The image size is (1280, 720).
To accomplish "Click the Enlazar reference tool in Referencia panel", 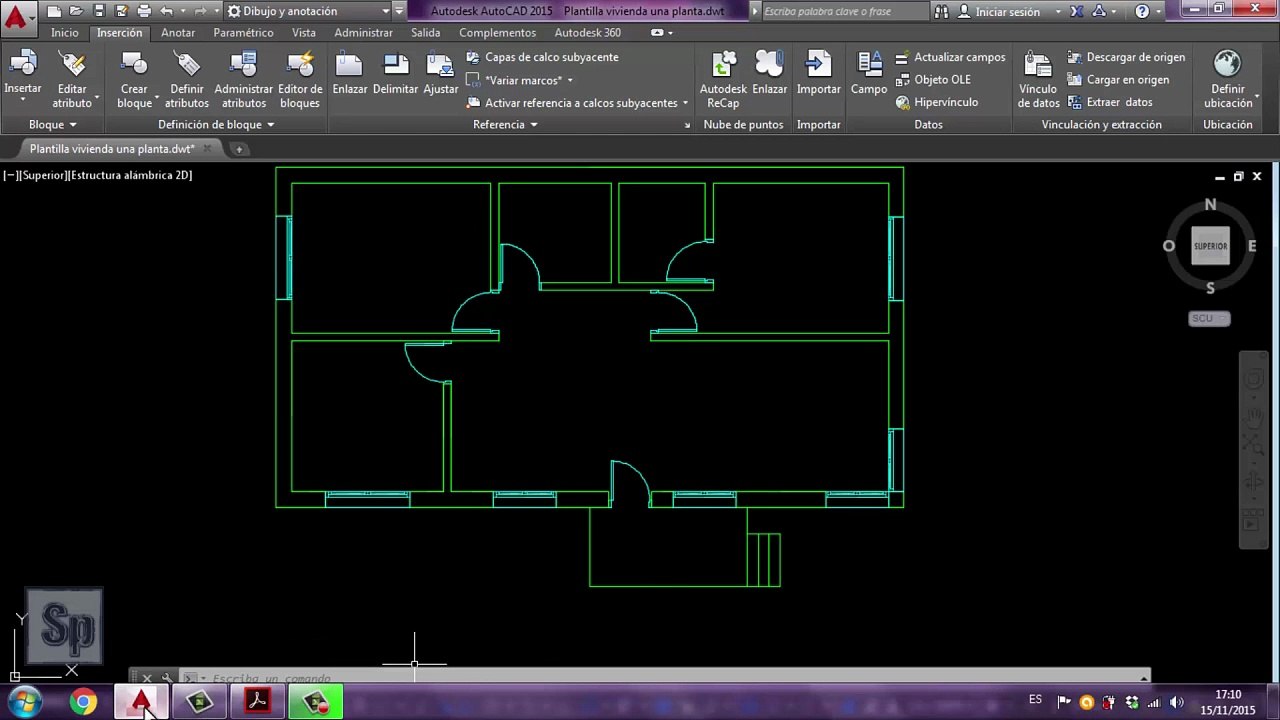I will (350, 74).
